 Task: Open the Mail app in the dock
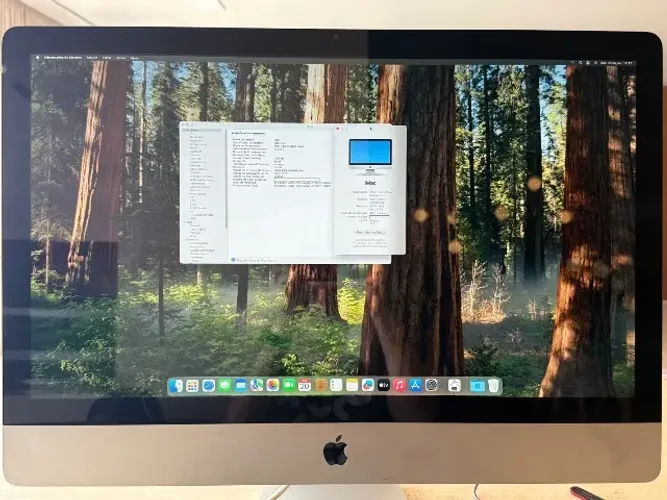click(240, 386)
